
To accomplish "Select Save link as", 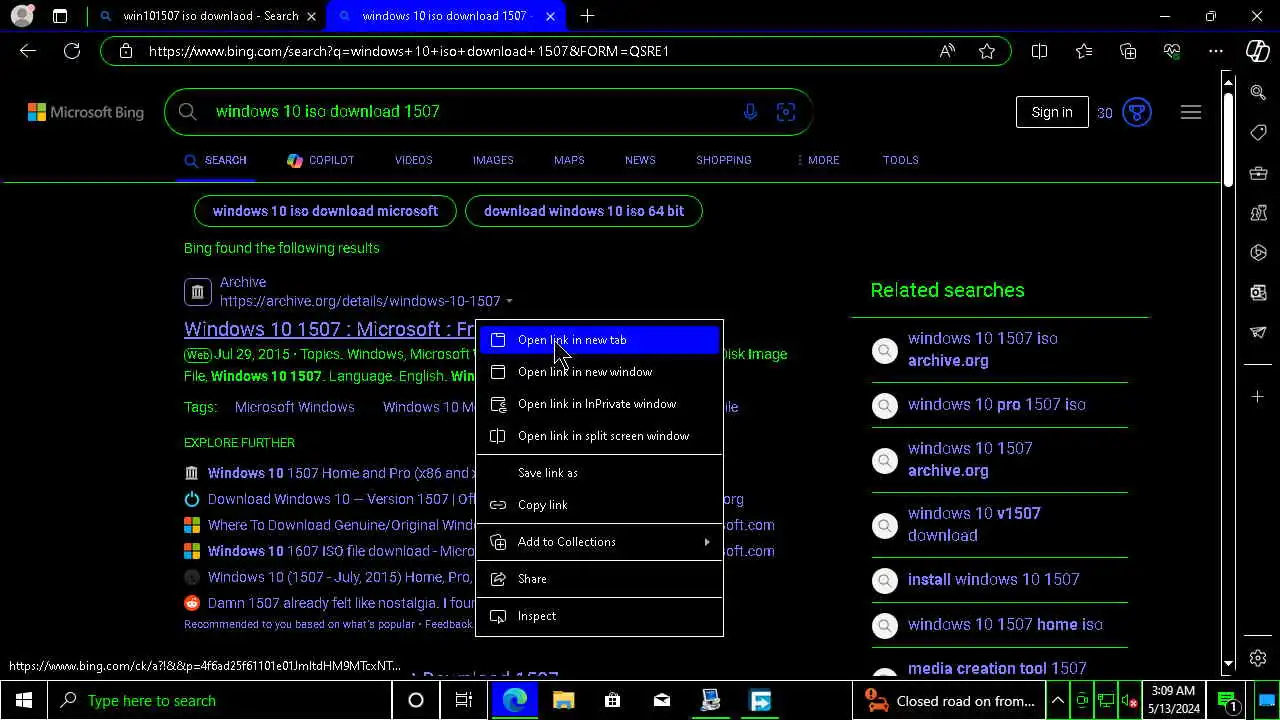I will pos(599,473).
